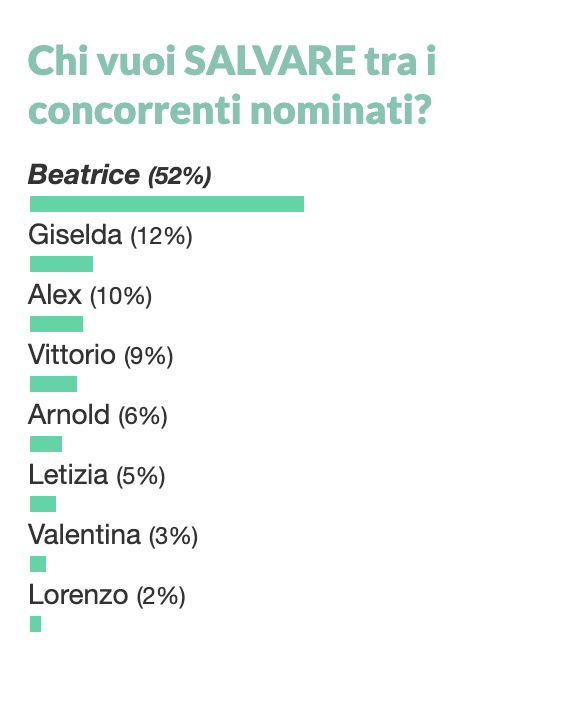Click Valentina's green result bar
572x702 pixels.
pos(38,564)
